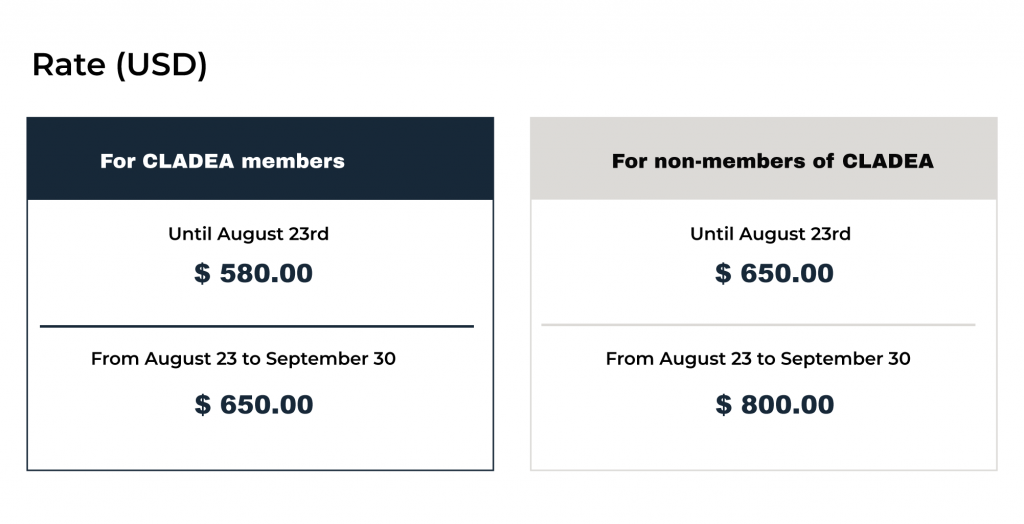This screenshot has height=524, width=1024.
Task: Click the members' From August 23 to September 30 label
Action: coord(244,359)
